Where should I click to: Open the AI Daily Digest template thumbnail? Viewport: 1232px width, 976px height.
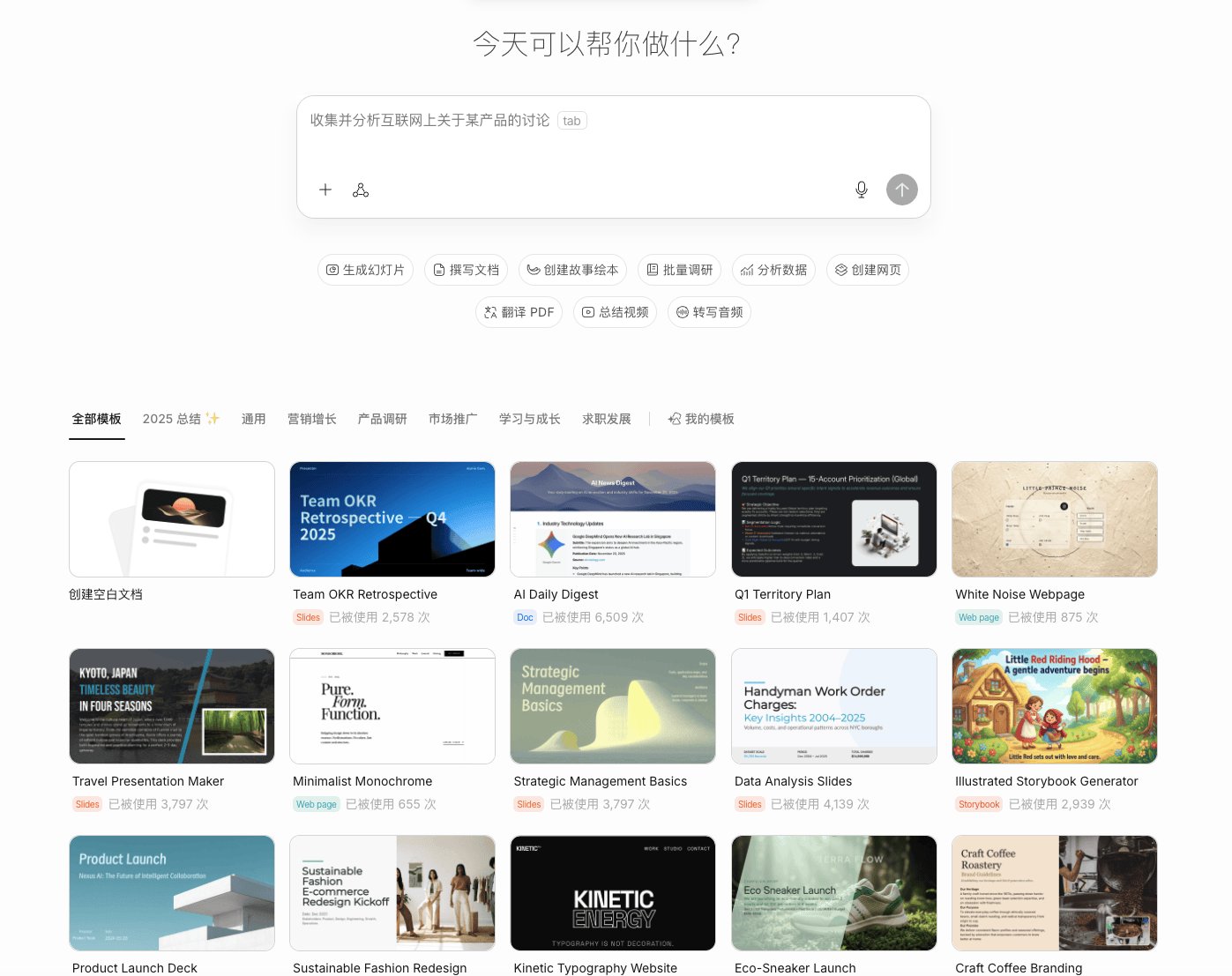[613, 519]
